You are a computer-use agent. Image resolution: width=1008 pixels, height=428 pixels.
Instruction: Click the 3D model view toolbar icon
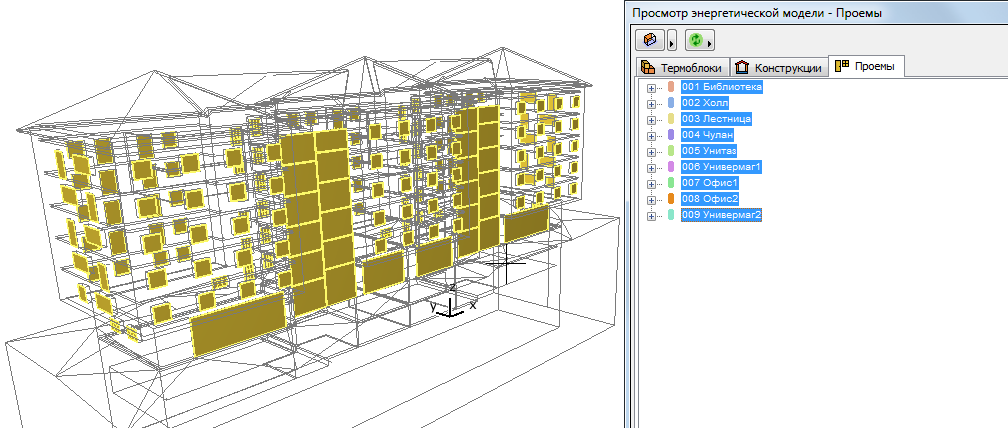650,40
